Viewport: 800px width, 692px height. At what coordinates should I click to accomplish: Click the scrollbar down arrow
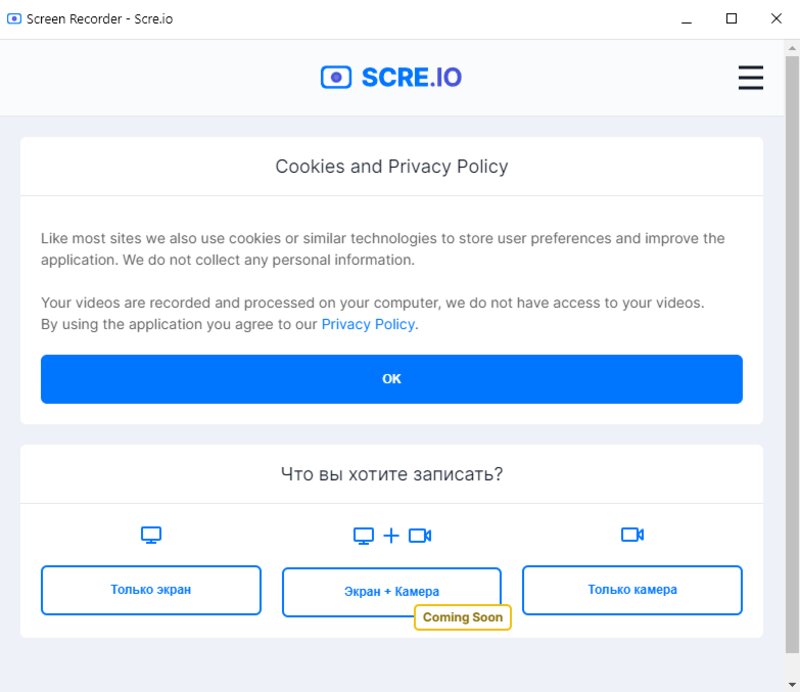pyautogui.click(x=792, y=684)
